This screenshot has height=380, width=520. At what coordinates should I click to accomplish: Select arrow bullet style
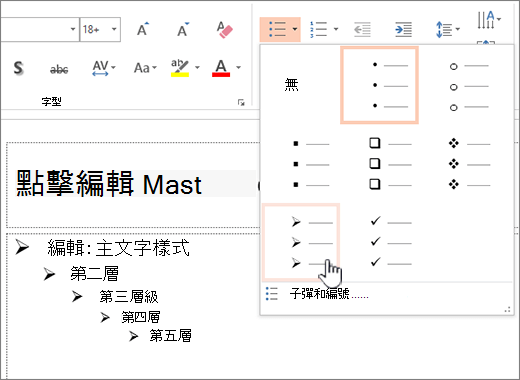pos(301,242)
